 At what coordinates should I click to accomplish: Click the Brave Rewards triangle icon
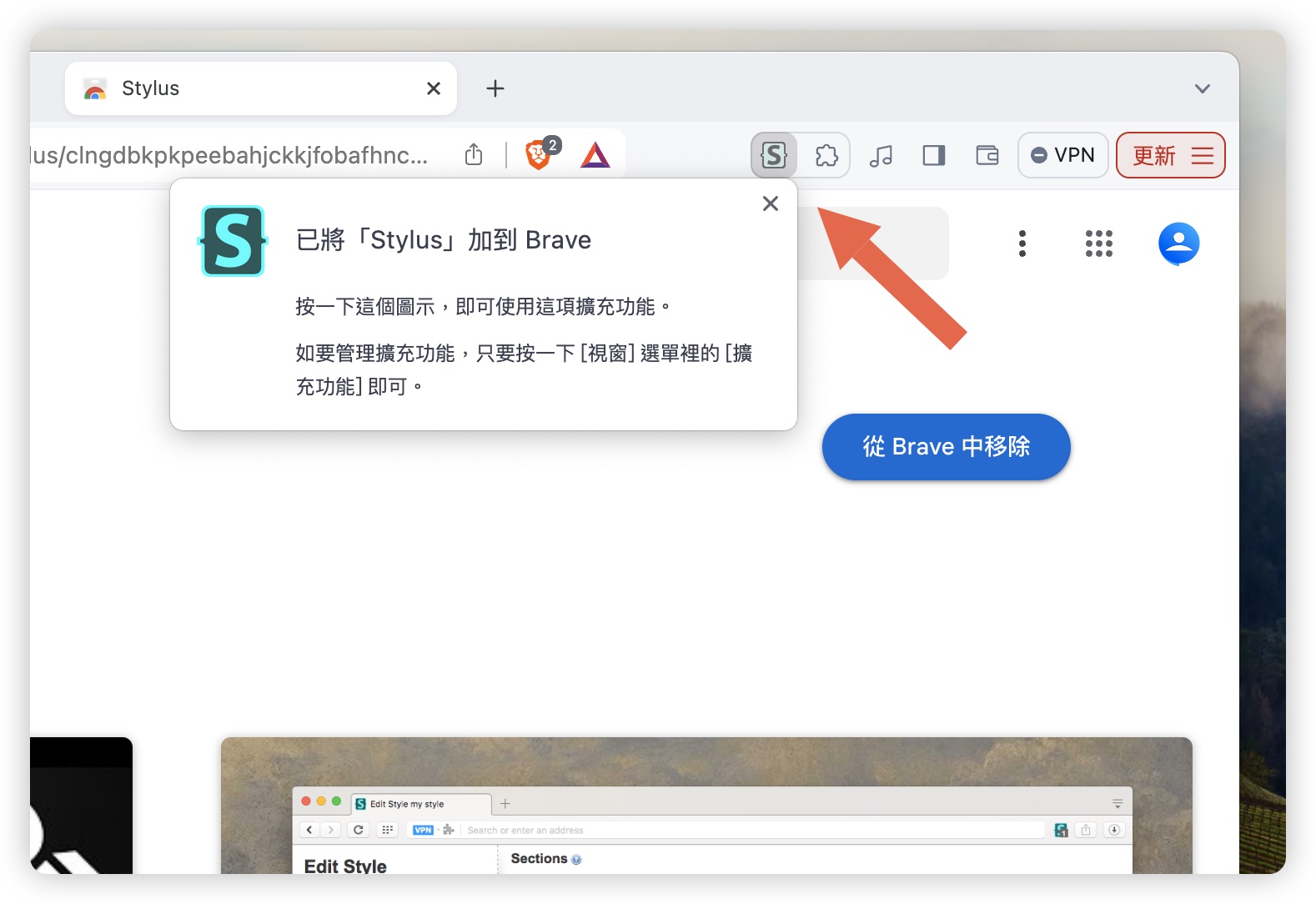595,155
